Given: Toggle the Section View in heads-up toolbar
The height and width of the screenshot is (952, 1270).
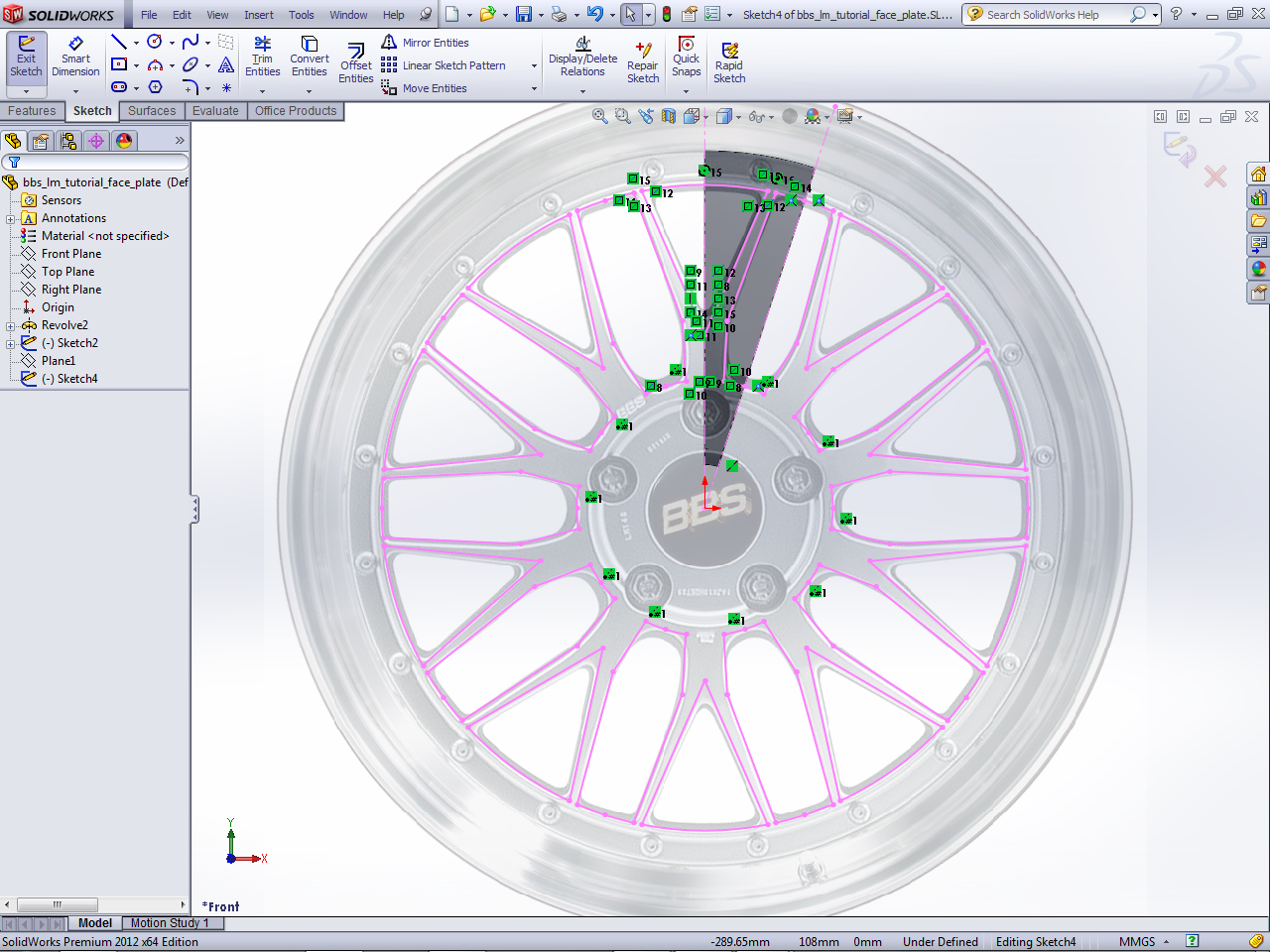Looking at the screenshot, I should click(668, 116).
